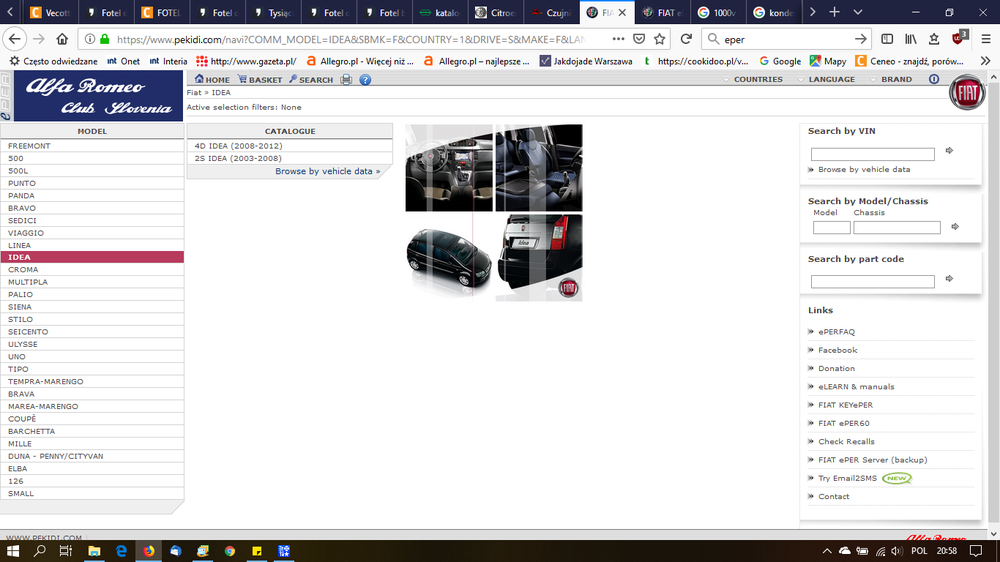The image size is (1000, 562).
Task: Open Firefox library icon
Action: (911, 39)
